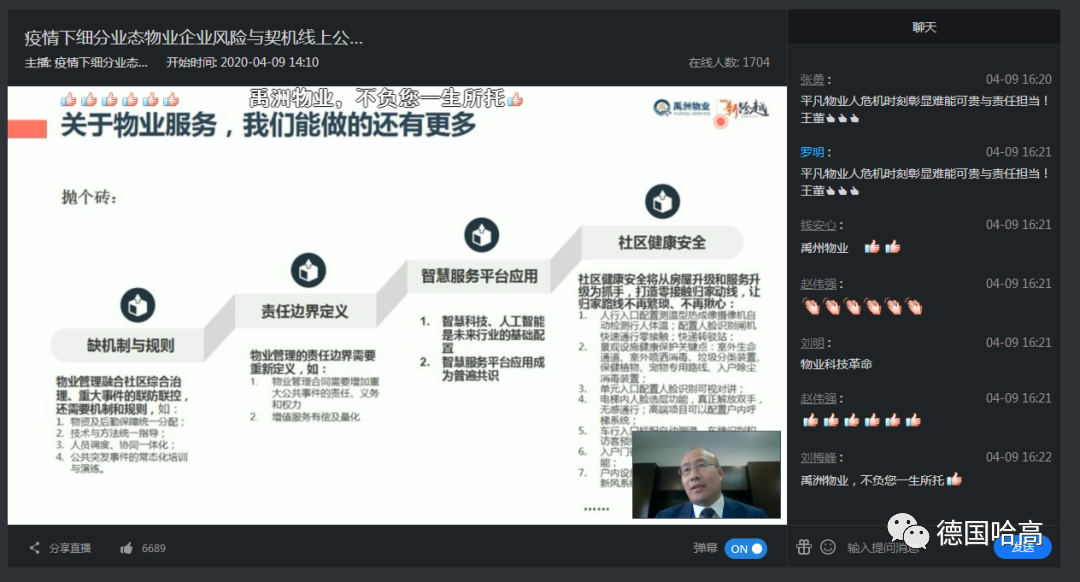
Task: Click the share icon beside 分享直播
Action: (34, 548)
